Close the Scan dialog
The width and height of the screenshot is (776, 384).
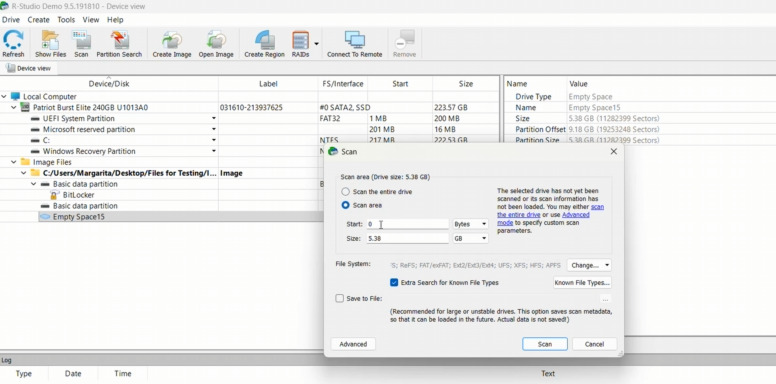(x=614, y=151)
